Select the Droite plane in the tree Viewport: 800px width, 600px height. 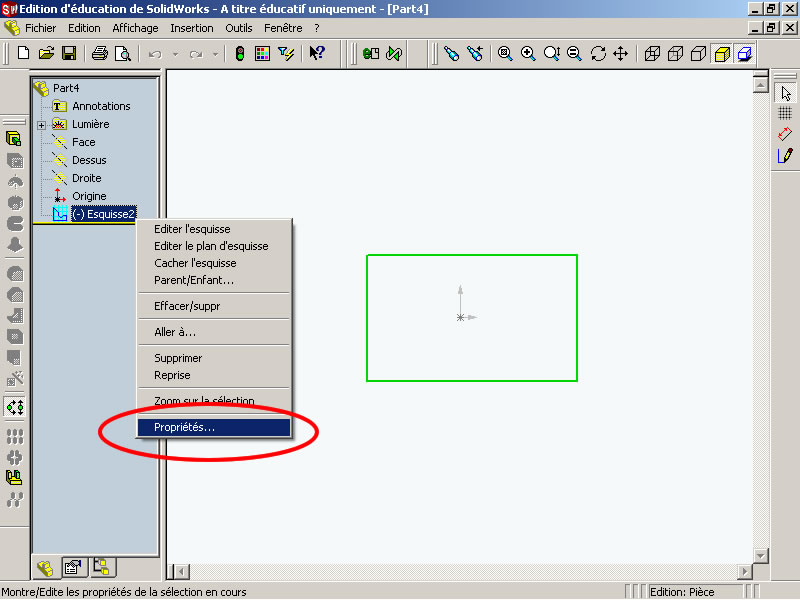pos(87,178)
